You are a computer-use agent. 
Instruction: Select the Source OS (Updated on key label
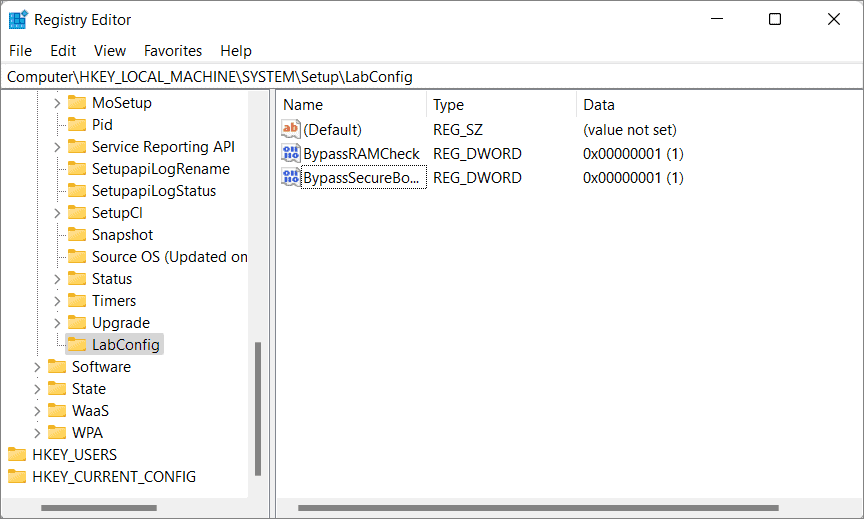[x=170, y=257]
